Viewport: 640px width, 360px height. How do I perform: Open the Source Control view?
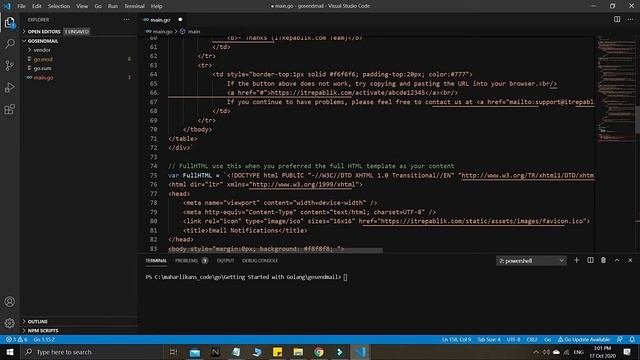click(9, 65)
